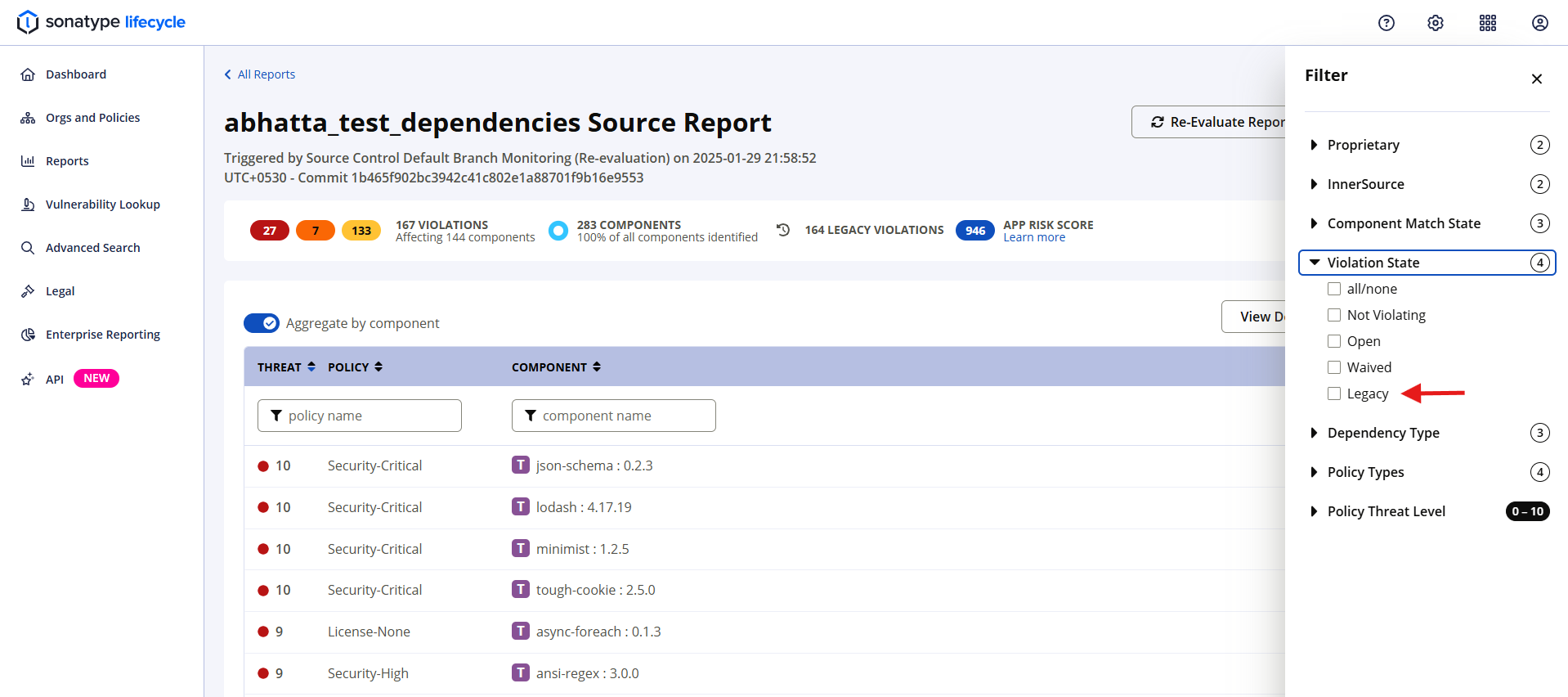The height and width of the screenshot is (697, 1568).
Task: Click the T icon beside lodash
Action: click(x=521, y=506)
